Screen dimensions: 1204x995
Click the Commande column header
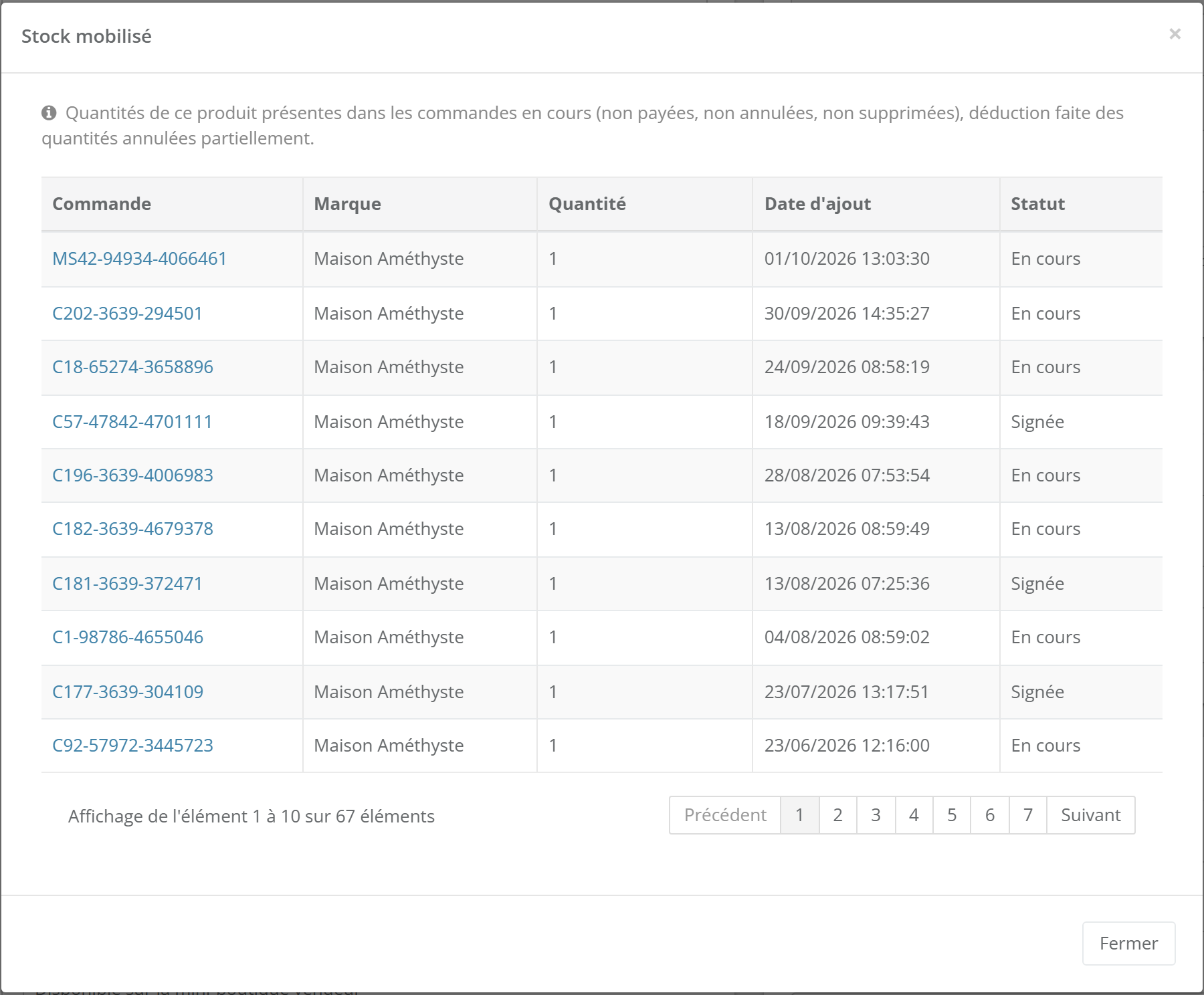pos(172,204)
